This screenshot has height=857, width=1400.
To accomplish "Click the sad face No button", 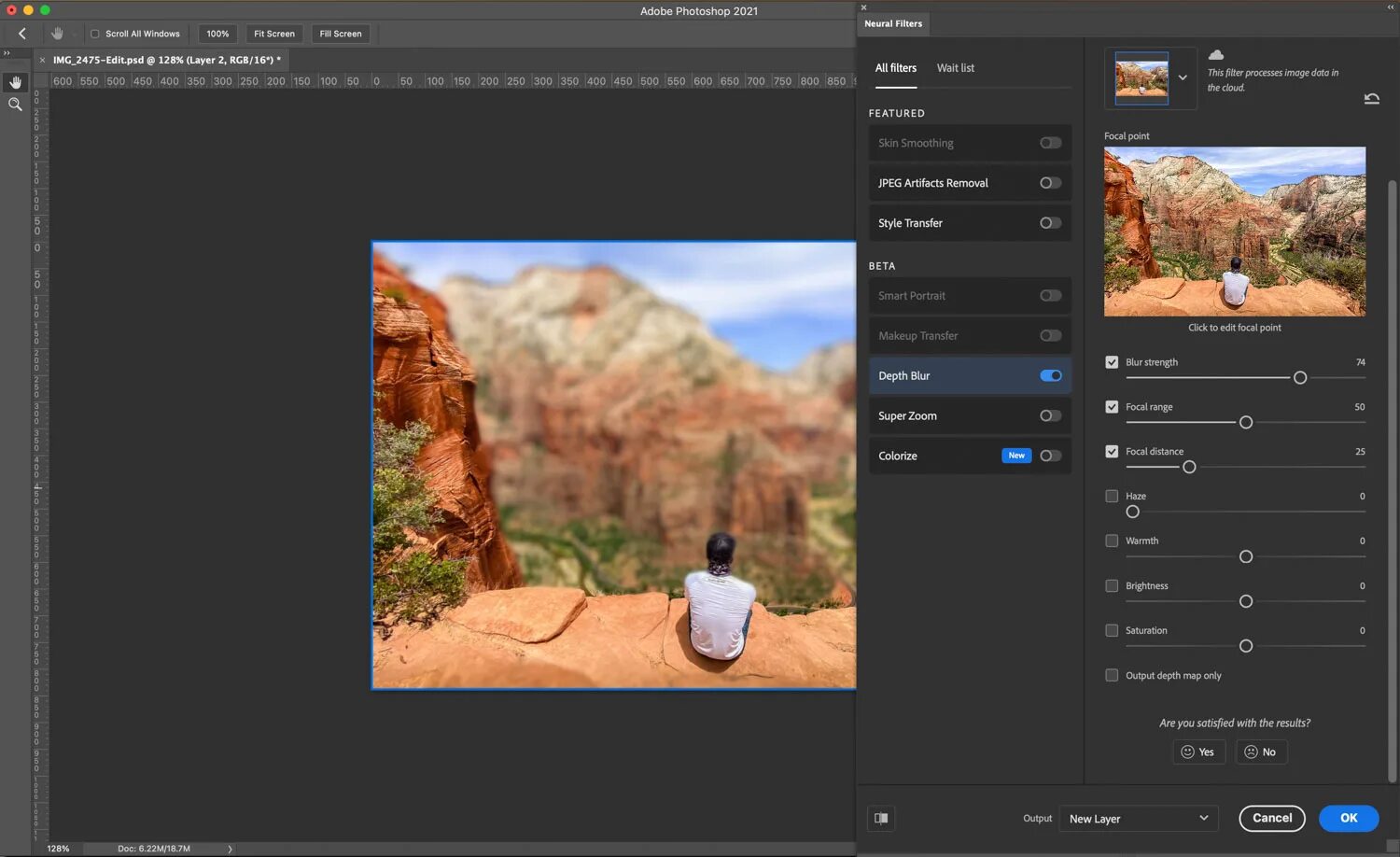I will click(1261, 752).
